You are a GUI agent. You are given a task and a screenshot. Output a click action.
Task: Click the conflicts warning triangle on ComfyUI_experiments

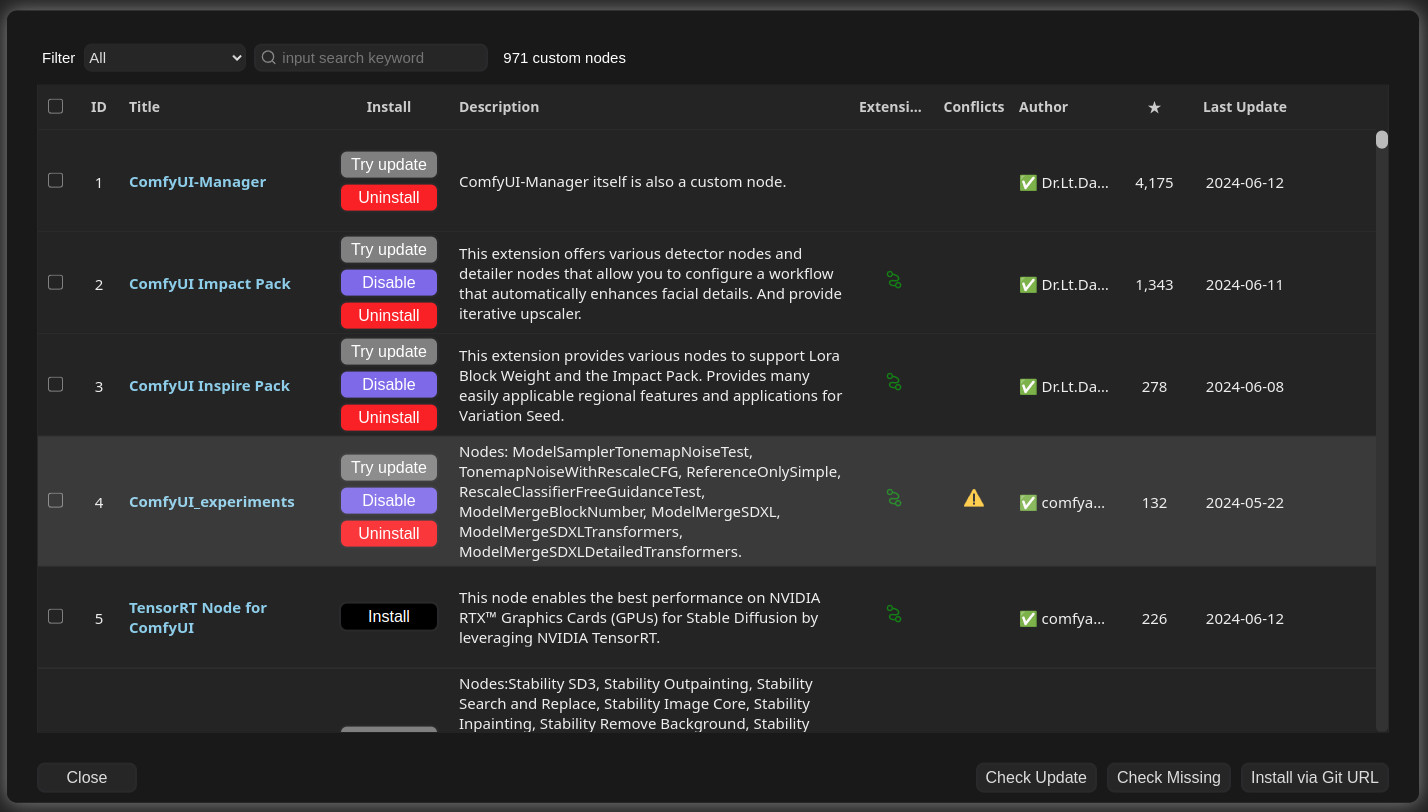coord(974,497)
